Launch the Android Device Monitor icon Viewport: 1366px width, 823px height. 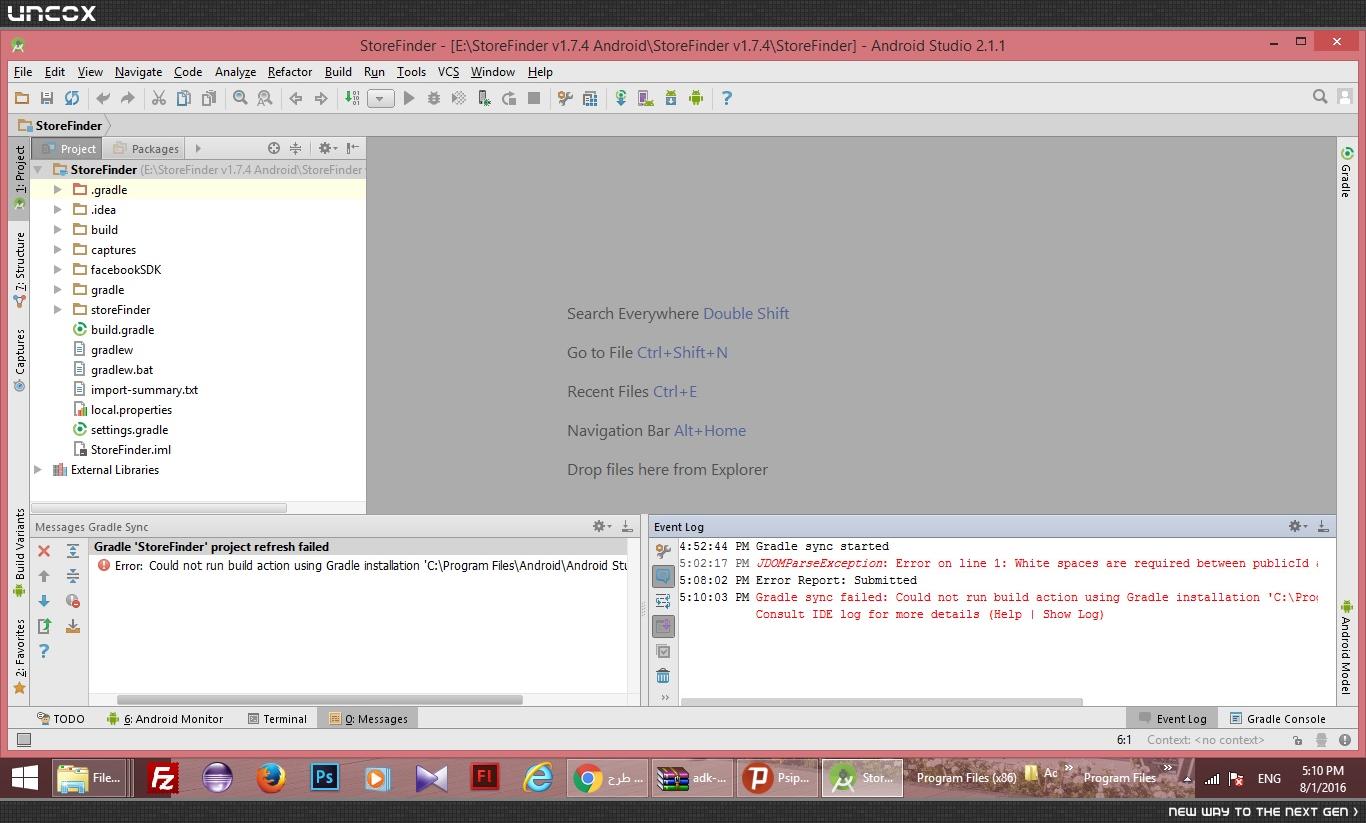click(696, 98)
